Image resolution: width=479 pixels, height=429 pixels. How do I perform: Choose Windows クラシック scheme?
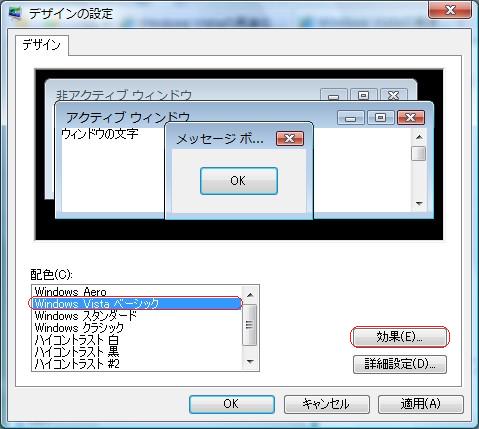pyautogui.click(x=137, y=327)
